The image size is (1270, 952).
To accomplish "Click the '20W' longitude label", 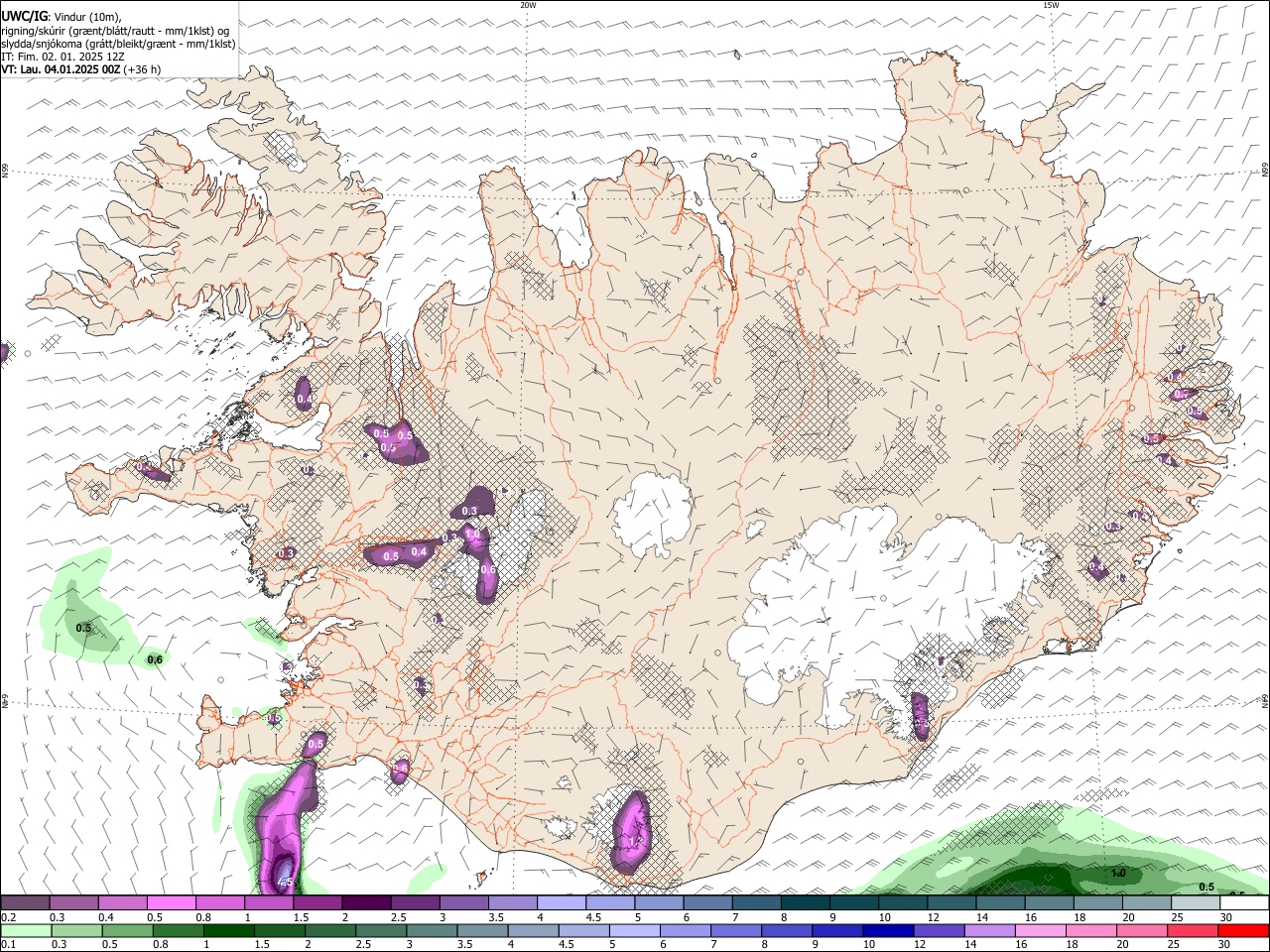I will pos(529,5).
